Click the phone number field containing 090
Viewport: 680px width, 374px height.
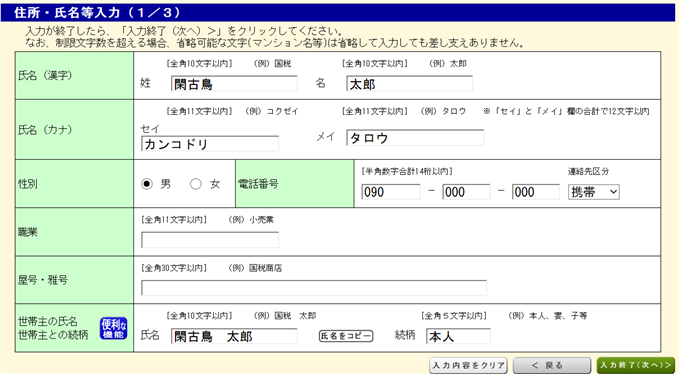click(391, 192)
